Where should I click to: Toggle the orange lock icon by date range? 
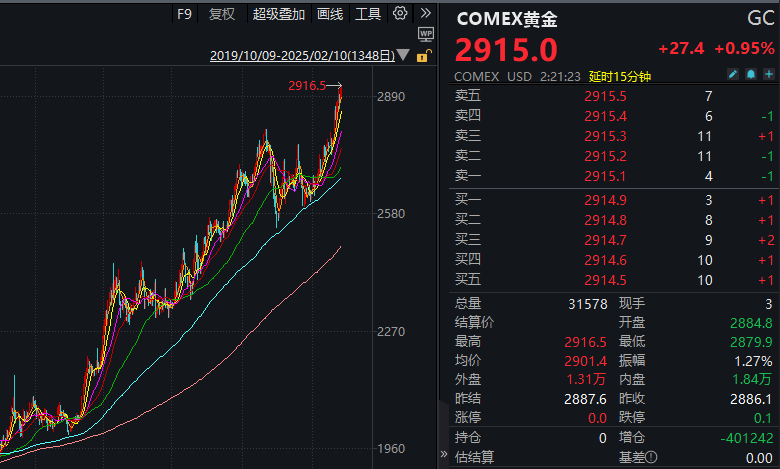coord(423,56)
